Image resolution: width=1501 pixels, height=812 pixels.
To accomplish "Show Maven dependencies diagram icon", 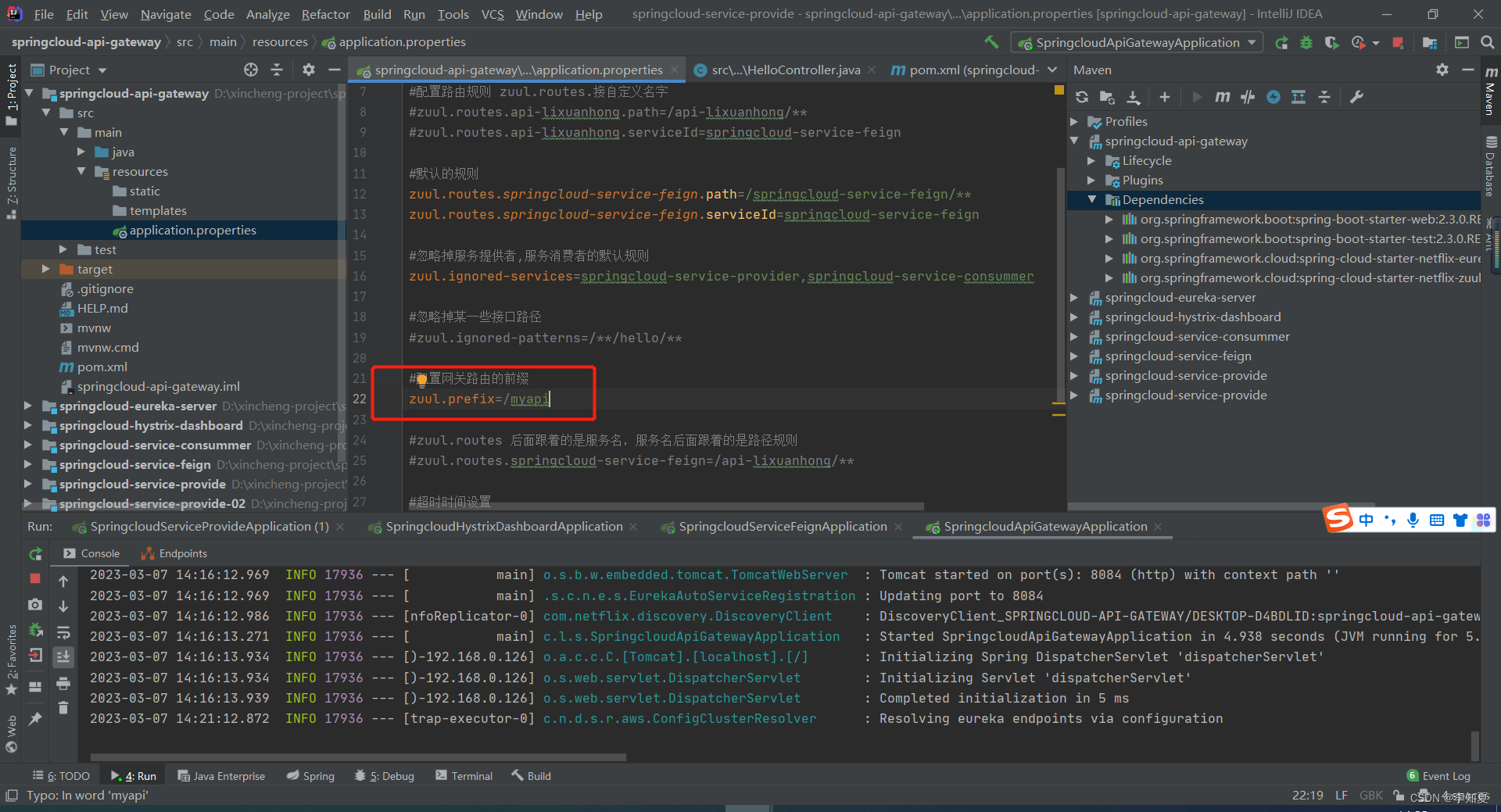I will (1299, 97).
